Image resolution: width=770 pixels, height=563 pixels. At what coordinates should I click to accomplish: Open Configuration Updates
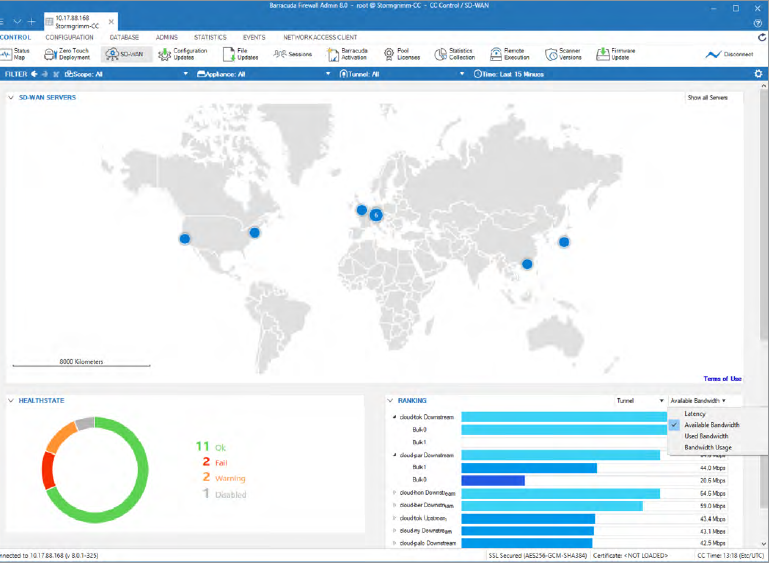point(183,54)
